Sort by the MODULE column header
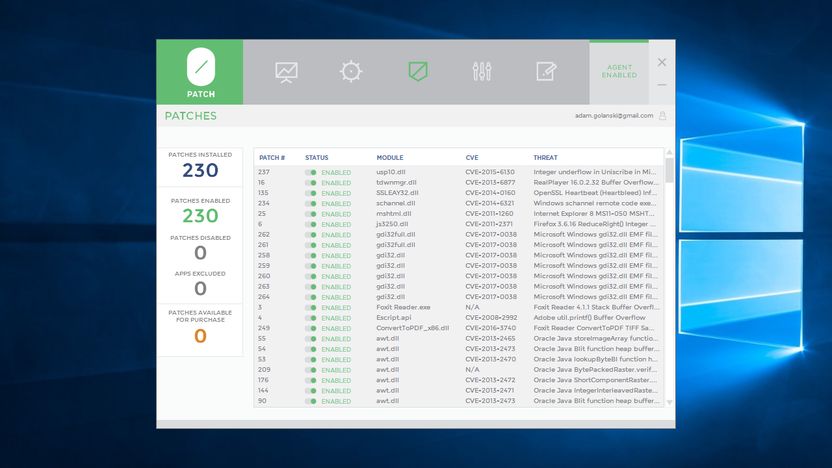The height and width of the screenshot is (468, 832). tap(390, 158)
